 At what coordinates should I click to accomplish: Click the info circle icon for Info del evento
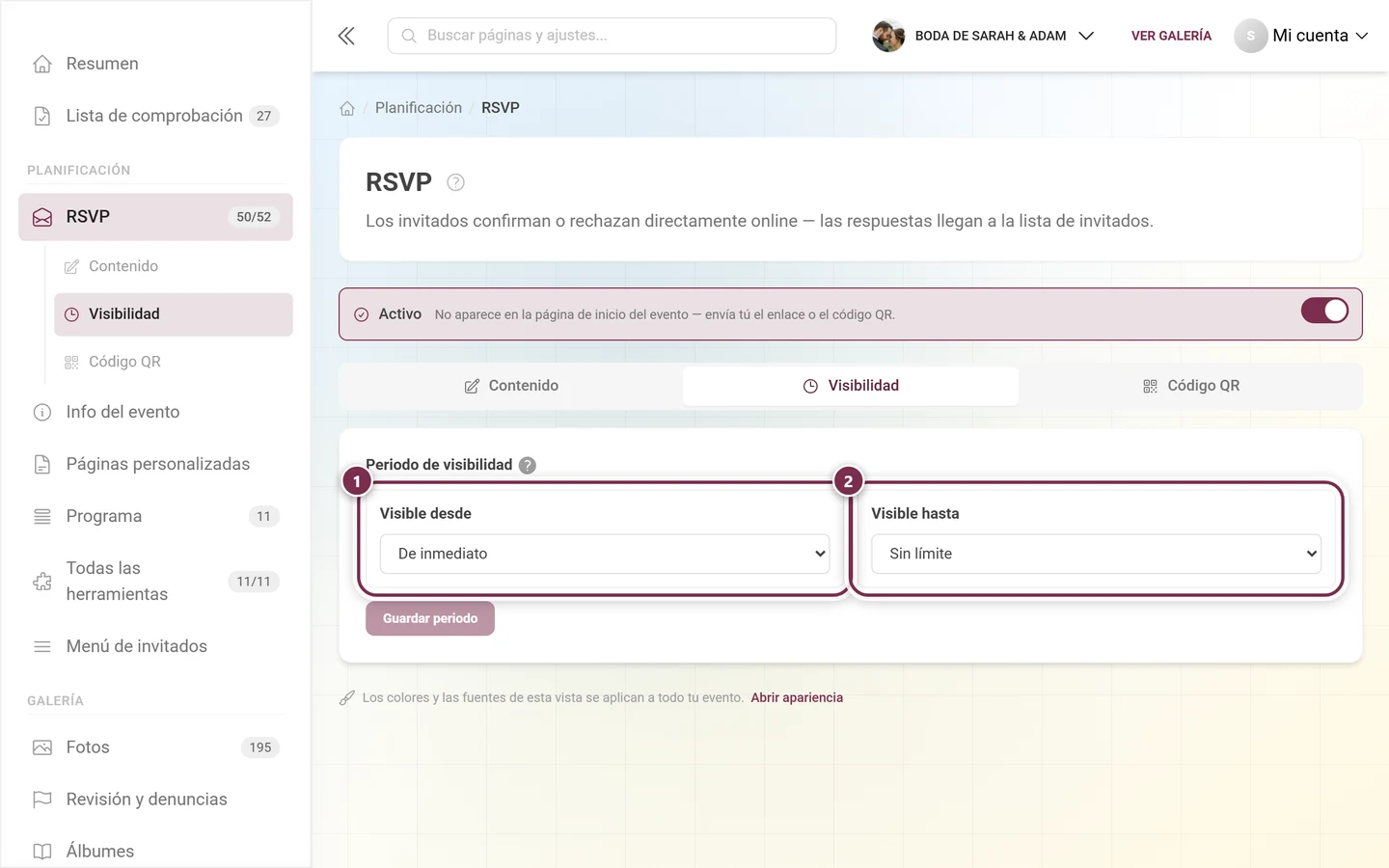pyautogui.click(x=42, y=412)
